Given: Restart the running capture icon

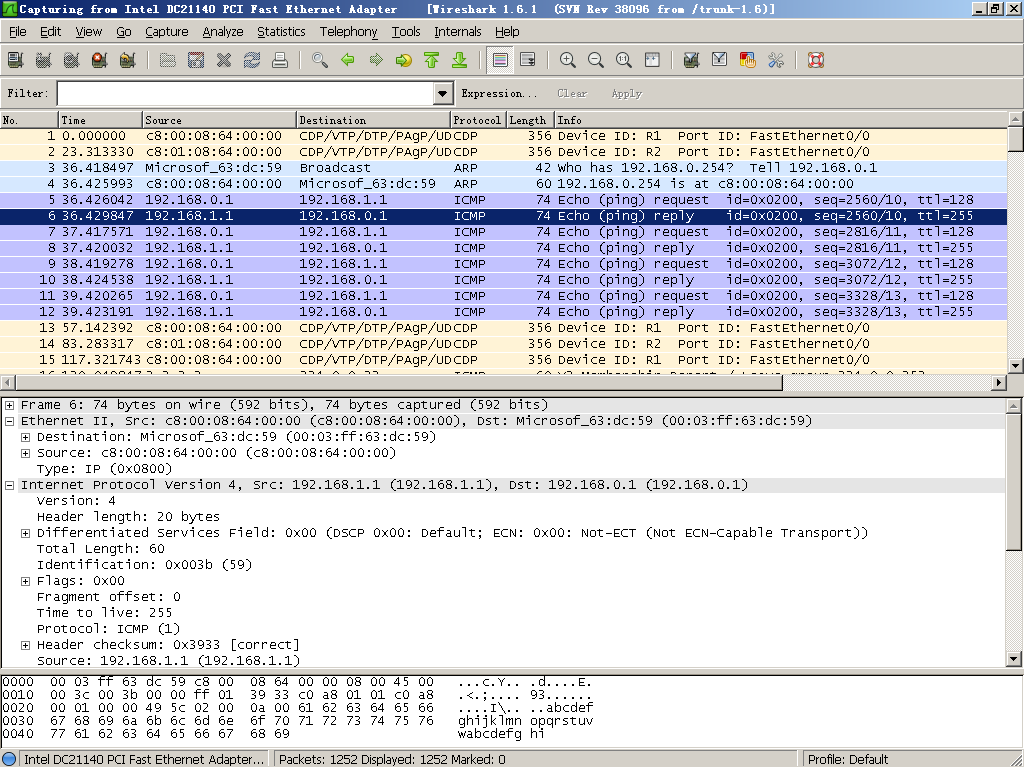Looking at the screenshot, I should pyautogui.click(x=127, y=60).
